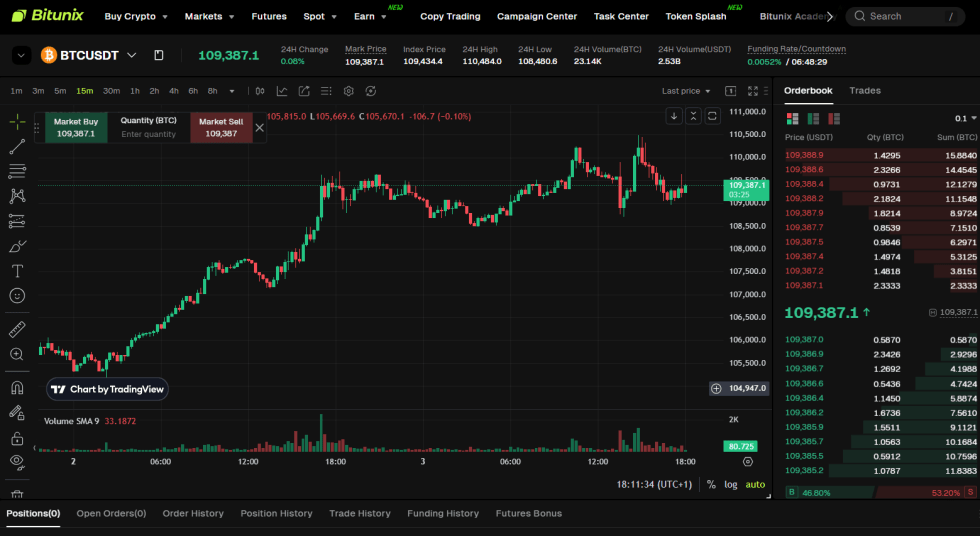Toggle lock all drawing tools
The image size is (980, 536).
point(17,438)
